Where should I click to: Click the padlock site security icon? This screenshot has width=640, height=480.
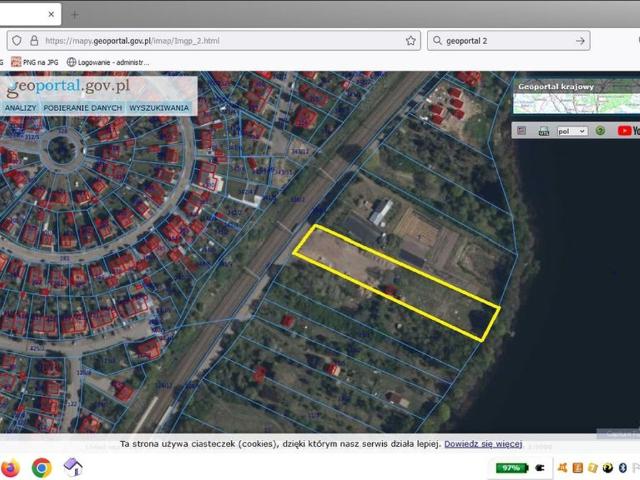(x=33, y=41)
